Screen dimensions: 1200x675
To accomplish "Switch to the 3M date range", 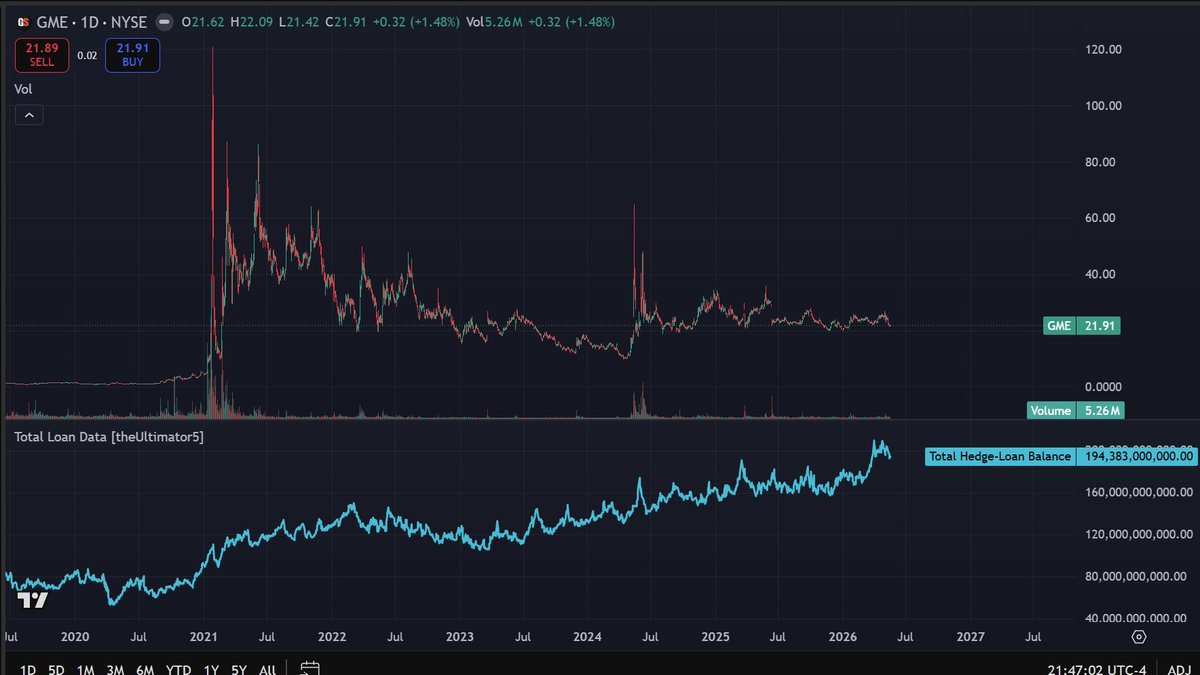I will (x=115, y=669).
